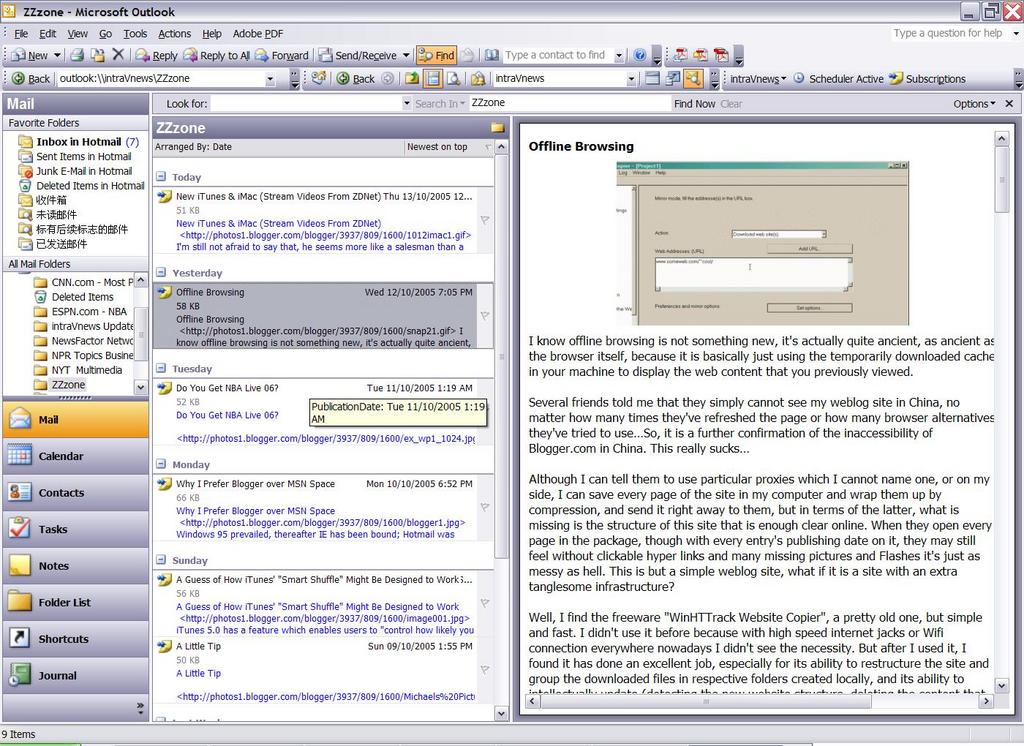
Task: Open the Edit menu
Action: (48, 33)
